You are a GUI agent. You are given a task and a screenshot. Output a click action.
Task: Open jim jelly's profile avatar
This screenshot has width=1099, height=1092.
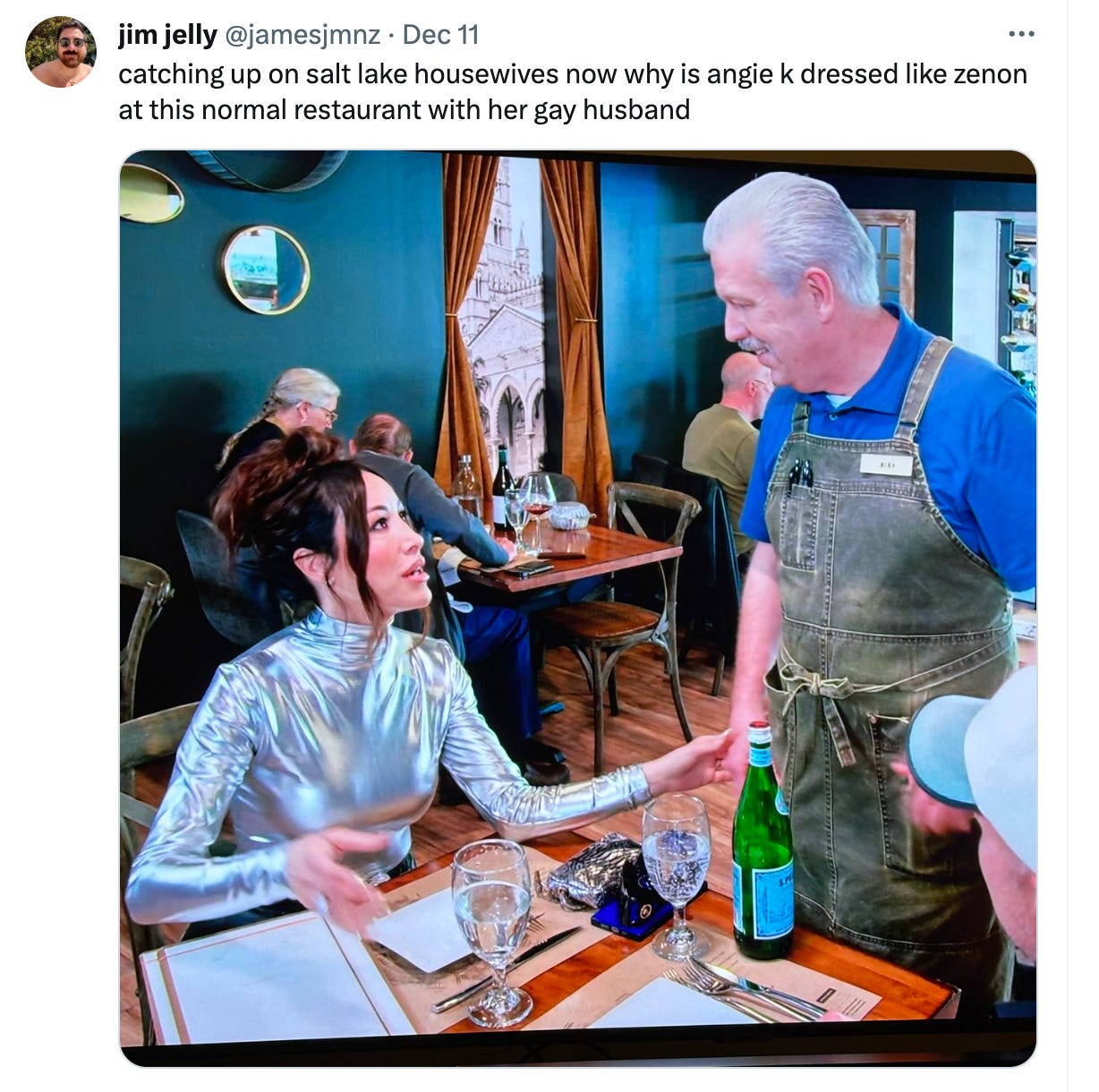click(x=61, y=52)
